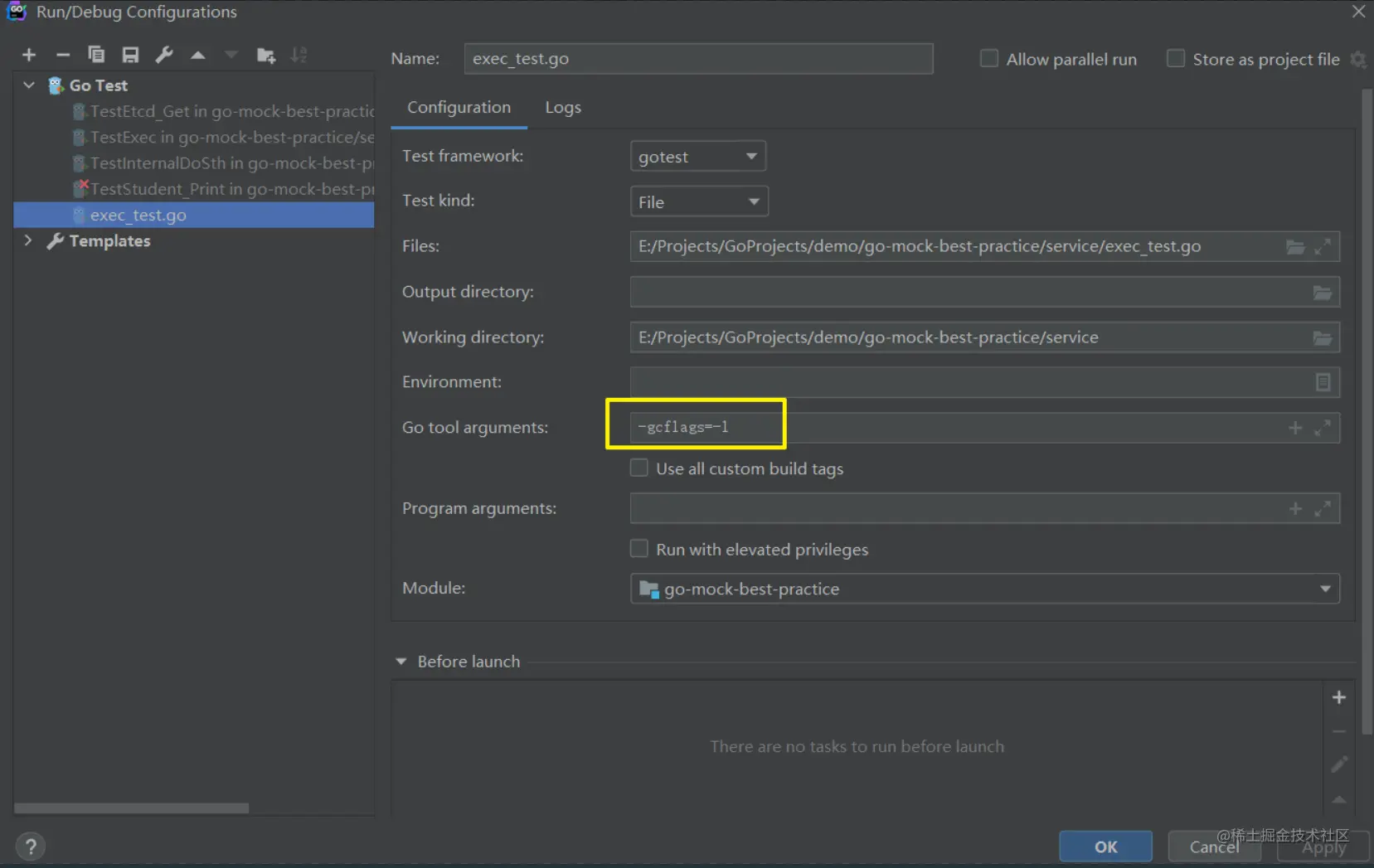The image size is (1374, 868).
Task: Expand the Templates tree node
Action: pyautogui.click(x=28, y=240)
